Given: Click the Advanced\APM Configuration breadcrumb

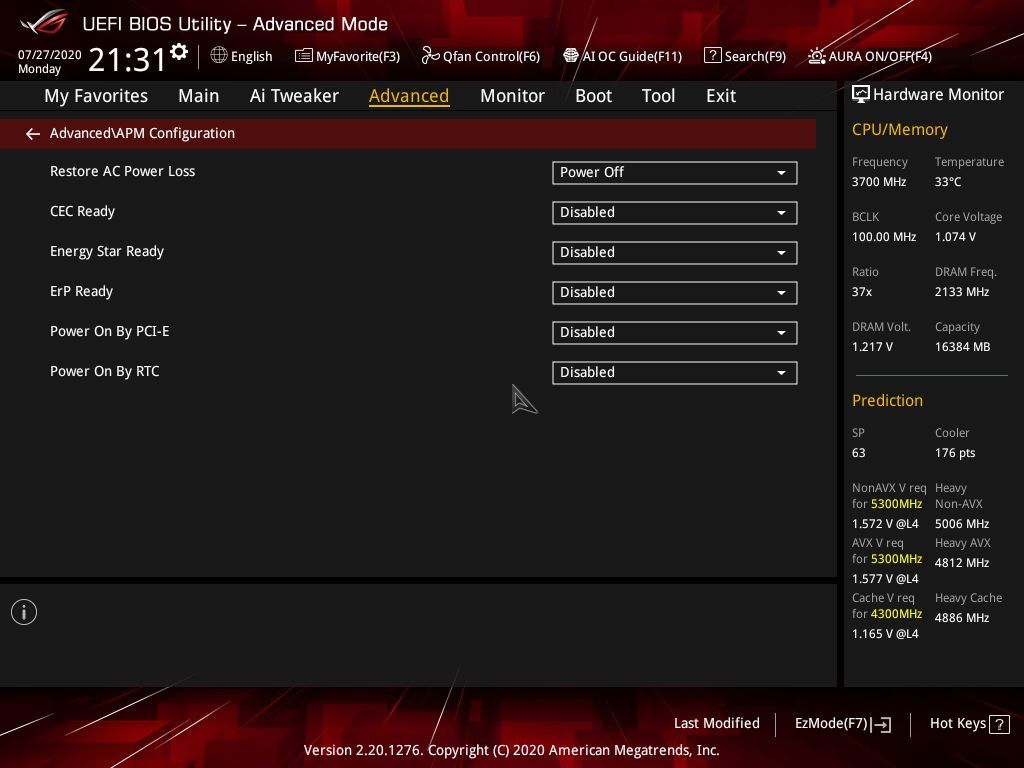Looking at the screenshot, I should pyautogui.click(x=142, y=133).
